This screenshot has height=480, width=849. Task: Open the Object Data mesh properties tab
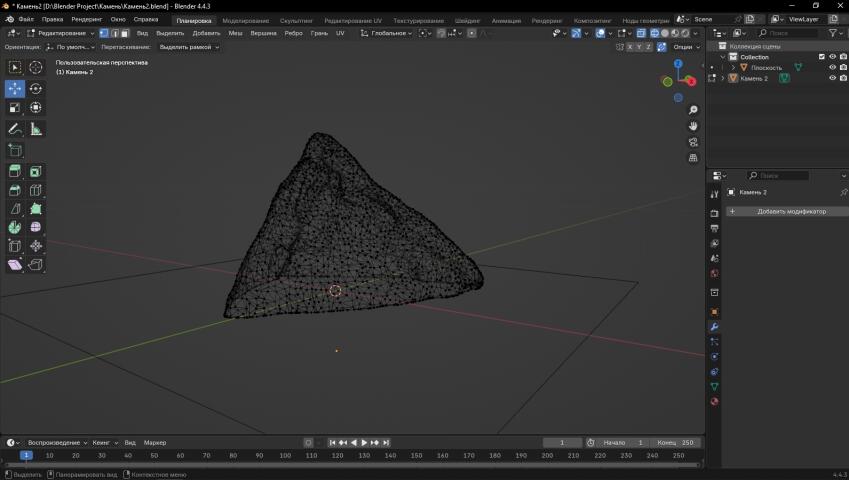714,386
